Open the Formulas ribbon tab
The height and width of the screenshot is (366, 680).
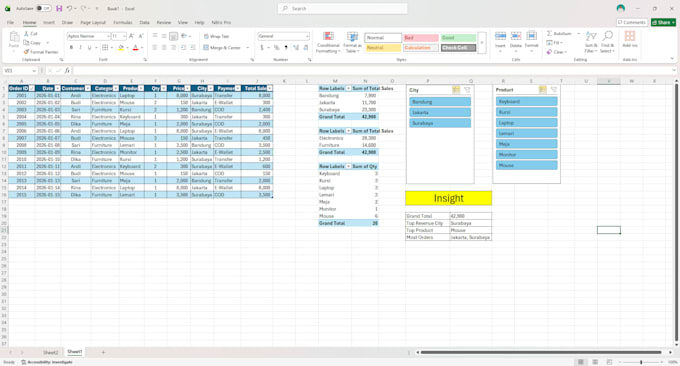[123, 22]
